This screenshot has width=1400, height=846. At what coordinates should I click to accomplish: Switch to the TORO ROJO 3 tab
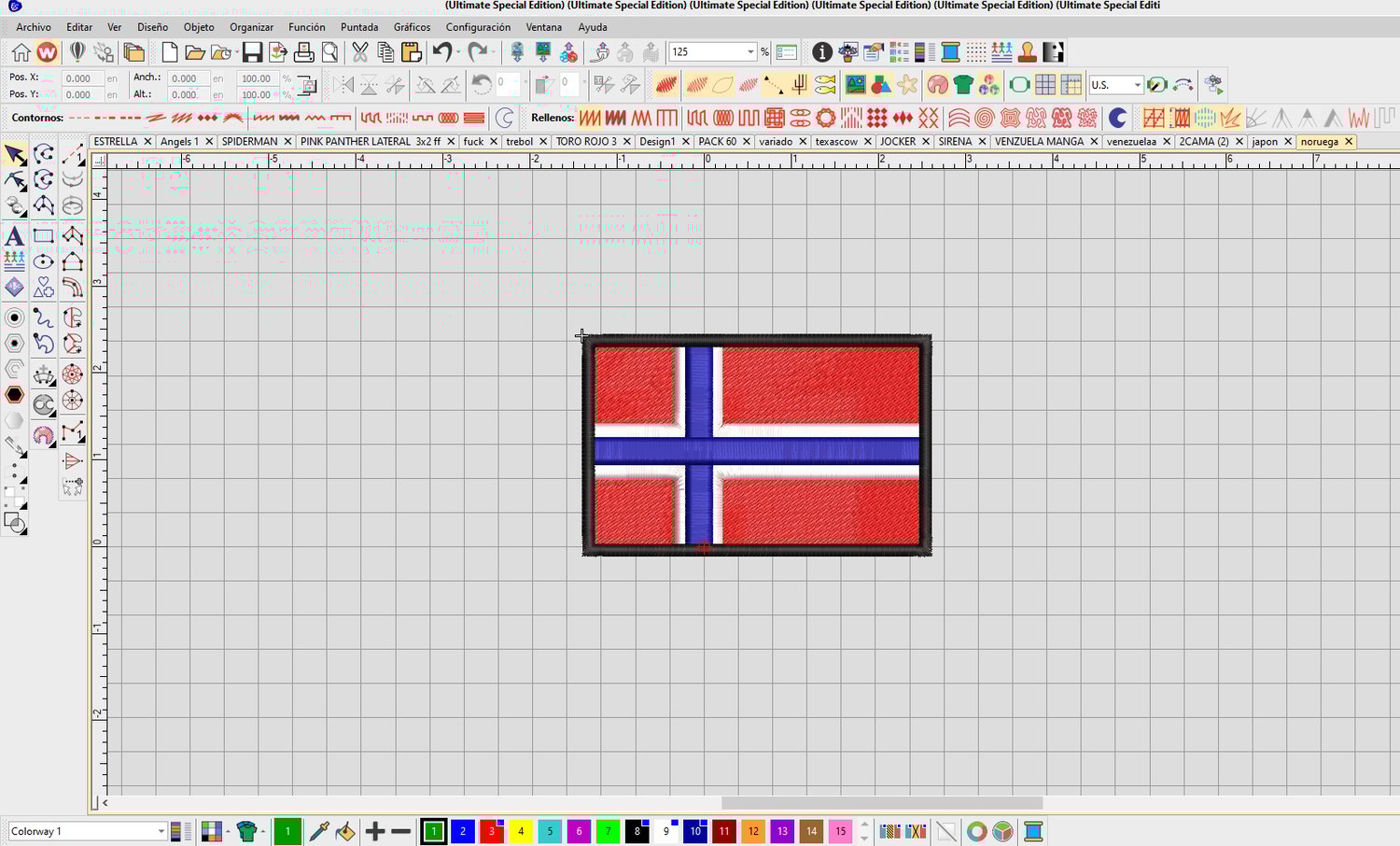586,142
